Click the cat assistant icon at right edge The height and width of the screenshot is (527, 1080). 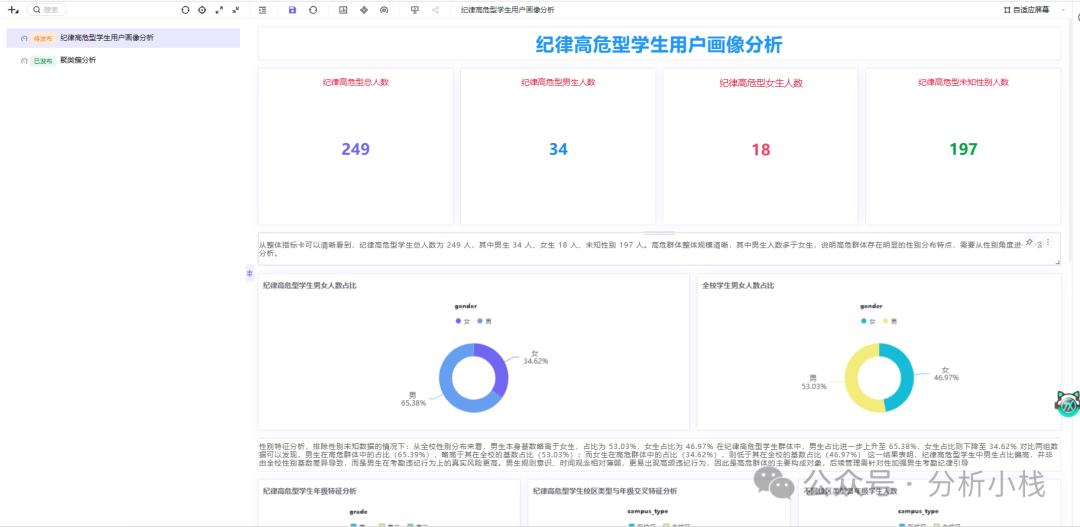point(1068,403)
